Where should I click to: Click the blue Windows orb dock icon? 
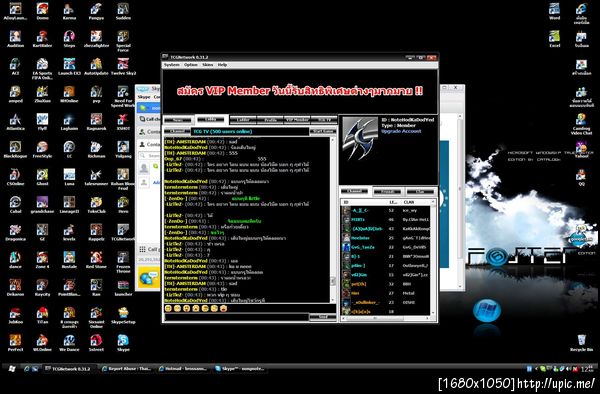[x=487, y=310]
